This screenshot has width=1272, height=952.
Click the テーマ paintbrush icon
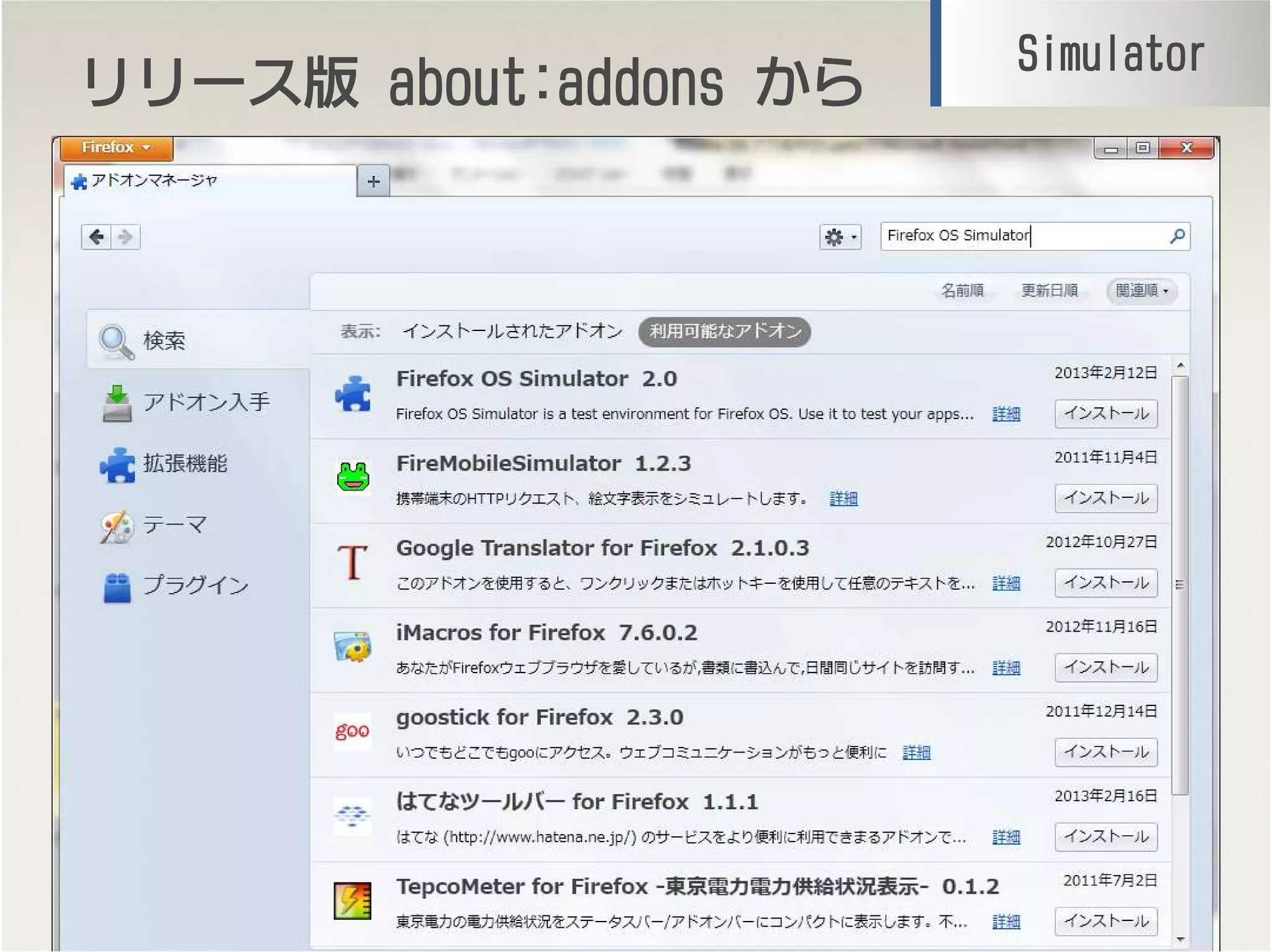(x=117, y=527)
